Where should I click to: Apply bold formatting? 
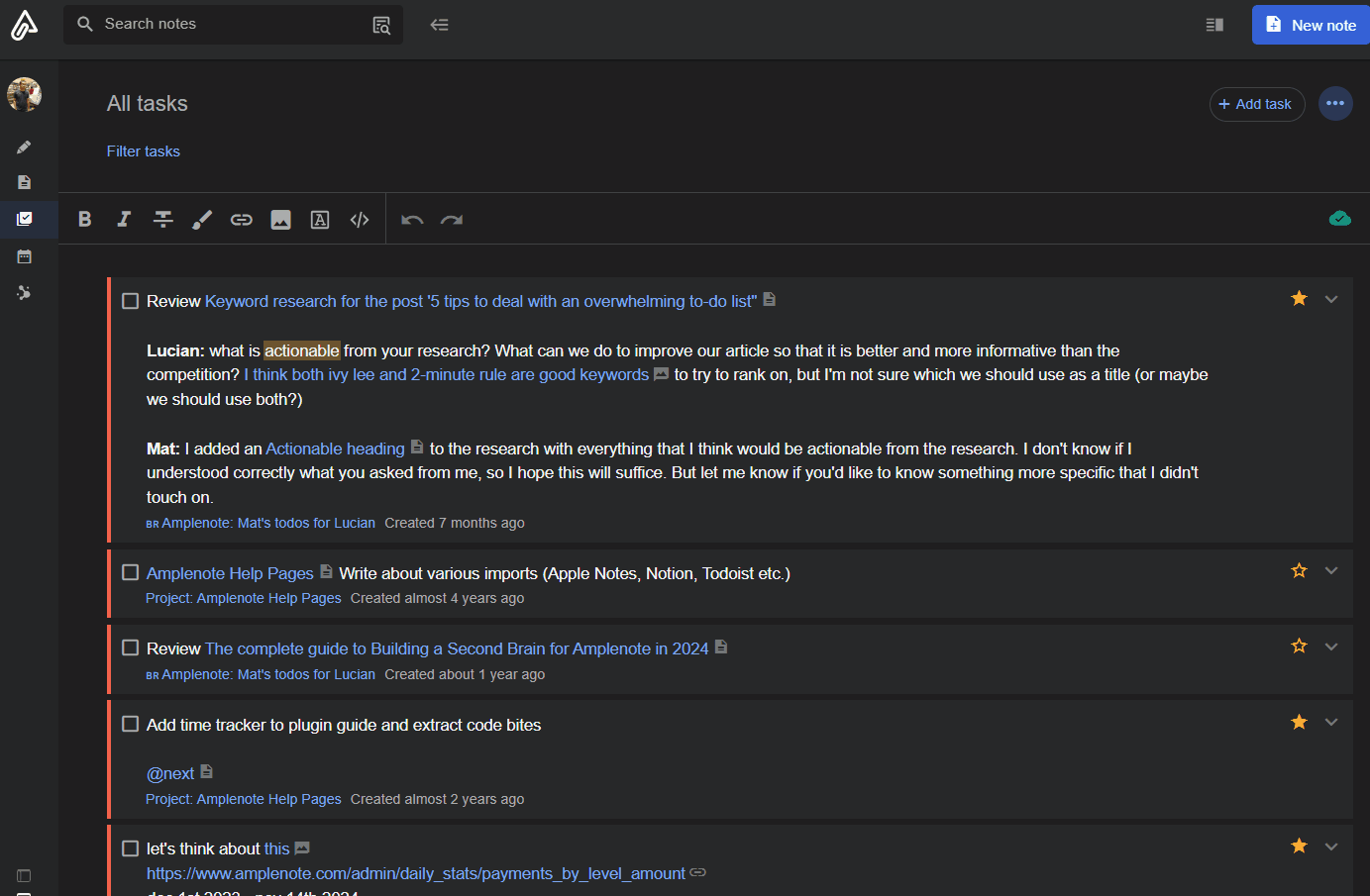pos(85,220)
